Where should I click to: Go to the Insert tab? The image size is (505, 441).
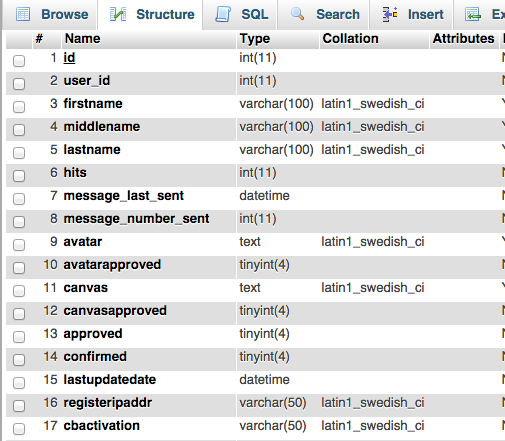coord(411,15)
